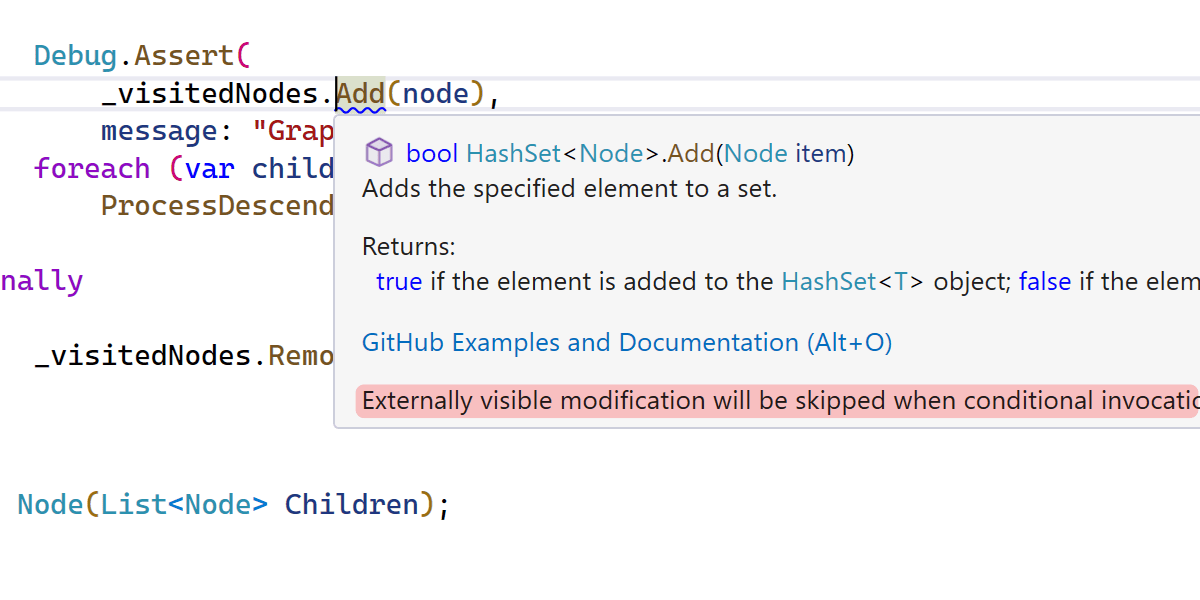1200x600 pixels.
Task: Click the node argument inside Add parentheses
Action: 435,95
